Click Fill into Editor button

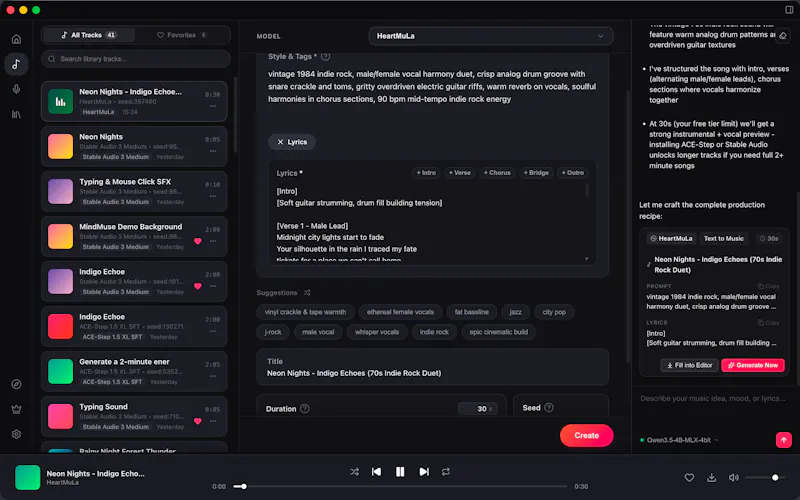689,365
